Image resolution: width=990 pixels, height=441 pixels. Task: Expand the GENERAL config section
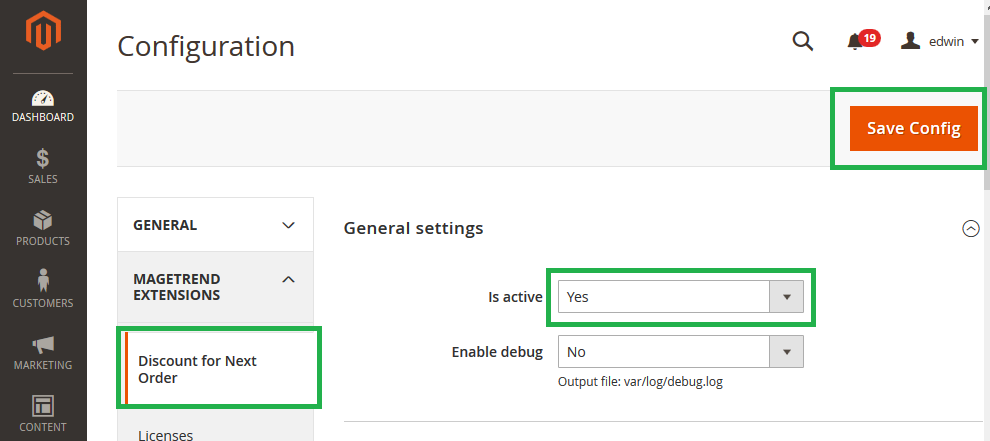[215, 225]
